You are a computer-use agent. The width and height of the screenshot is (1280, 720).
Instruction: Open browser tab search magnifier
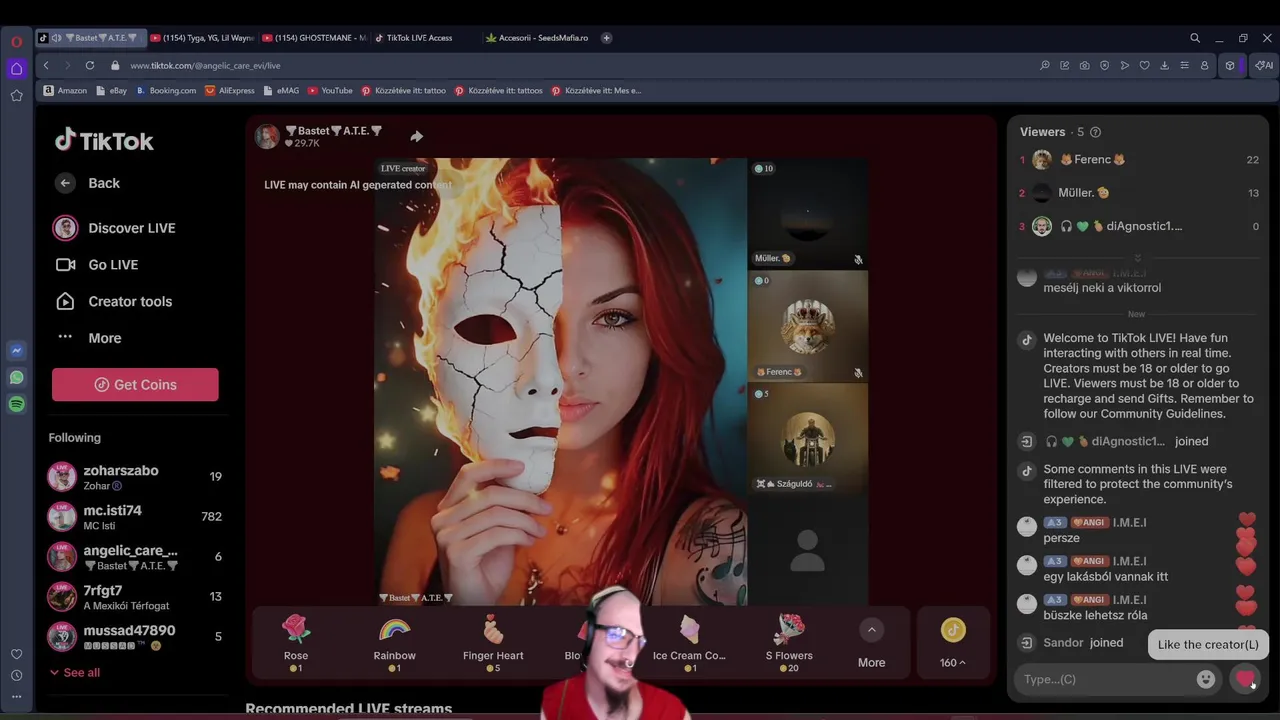click(1195, 38)
